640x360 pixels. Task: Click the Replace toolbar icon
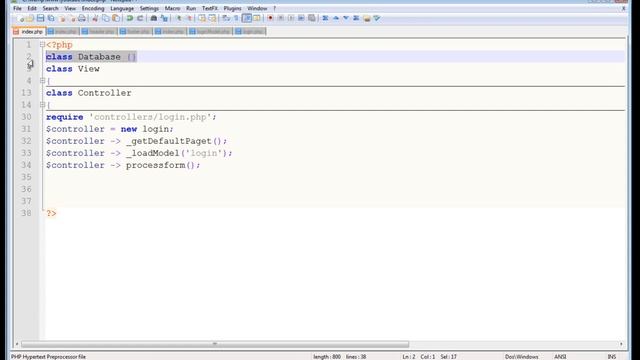pos(164,18)
